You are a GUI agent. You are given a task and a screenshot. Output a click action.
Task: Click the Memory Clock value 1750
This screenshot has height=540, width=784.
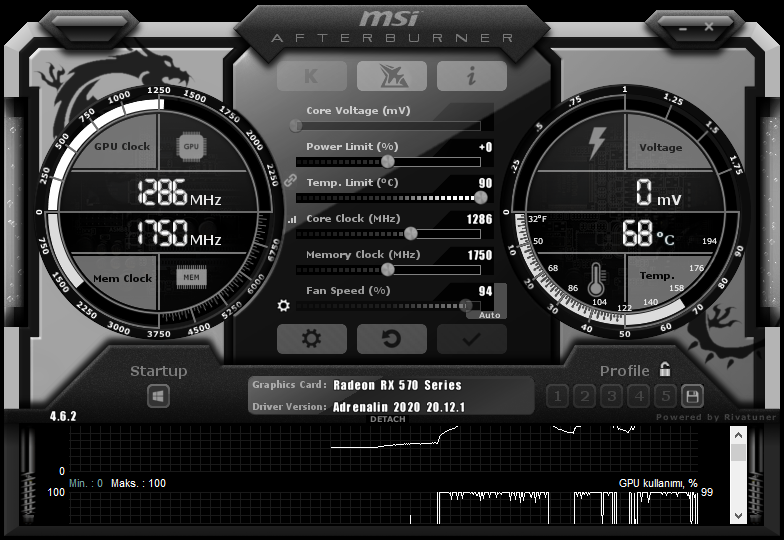pos(480,255)
